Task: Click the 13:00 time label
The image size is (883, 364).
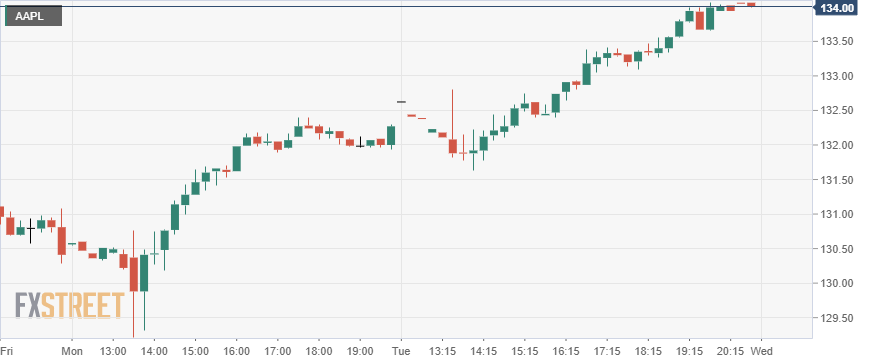Action: (113, 352)
